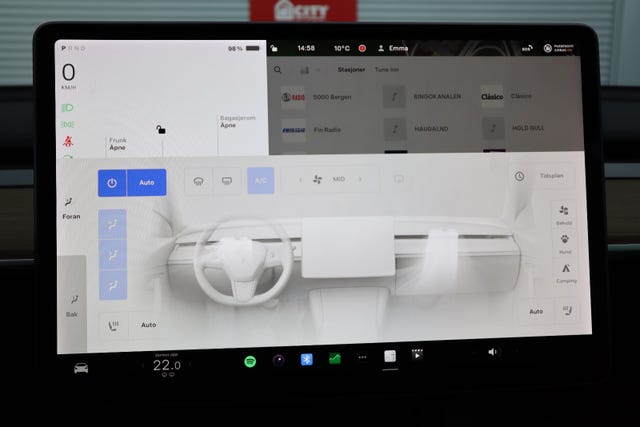
Task: Tap the 10°C outside temperature
Action: point(342,48)
